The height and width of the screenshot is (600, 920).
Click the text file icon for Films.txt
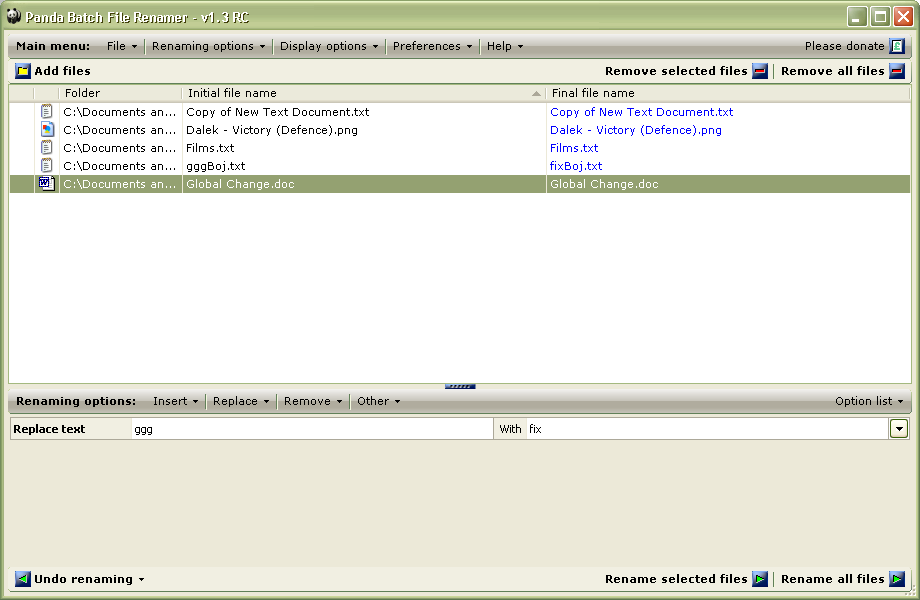tap(46, 148)
